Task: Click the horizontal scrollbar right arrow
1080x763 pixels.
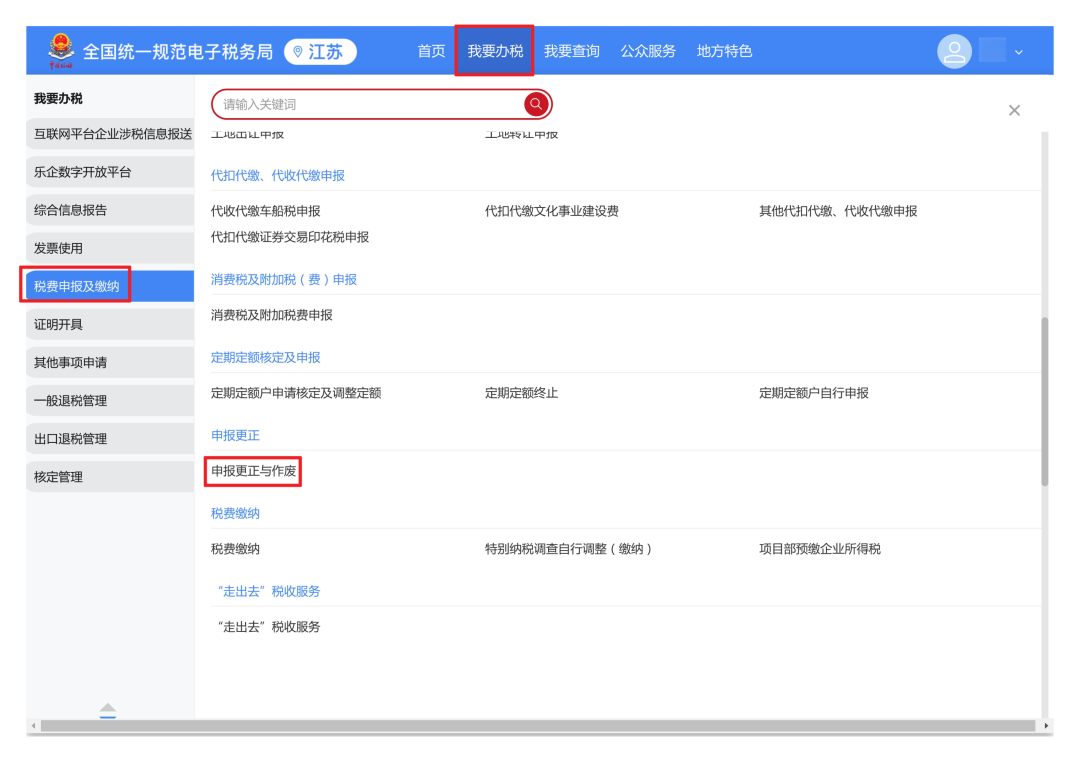Action: (x=1046, y=726)
